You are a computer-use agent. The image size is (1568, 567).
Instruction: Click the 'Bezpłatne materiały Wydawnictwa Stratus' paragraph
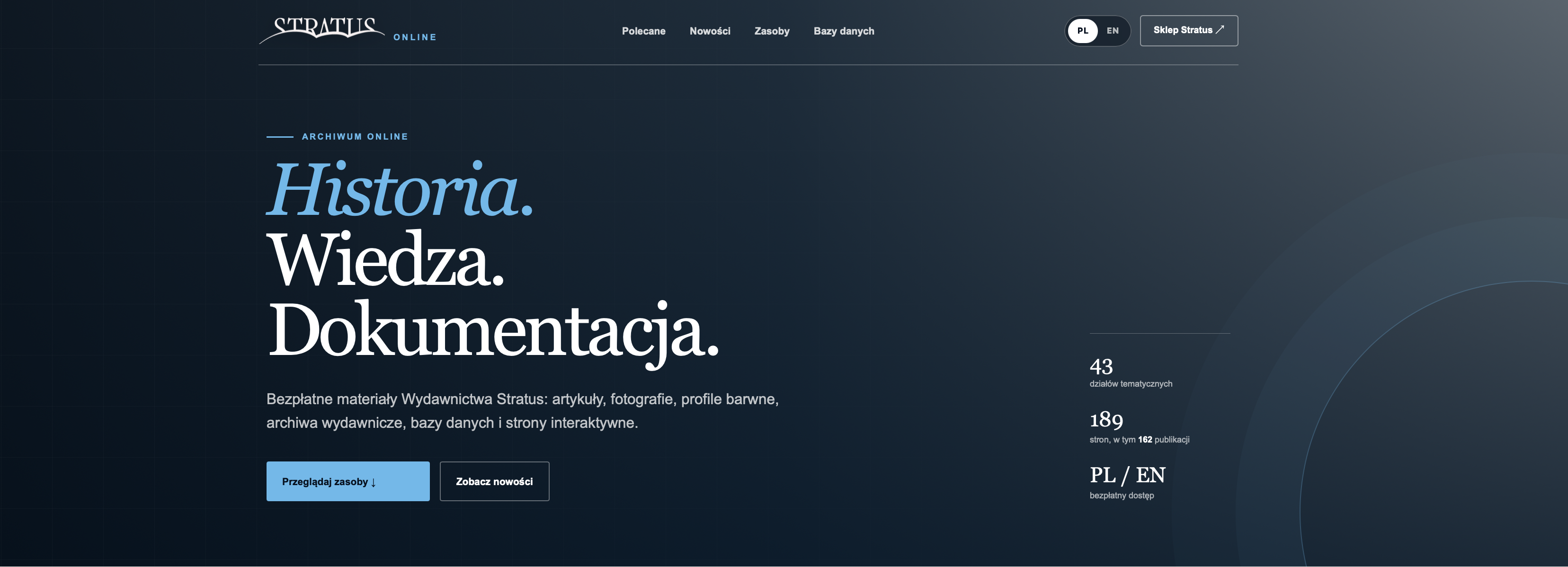point(523,411)
